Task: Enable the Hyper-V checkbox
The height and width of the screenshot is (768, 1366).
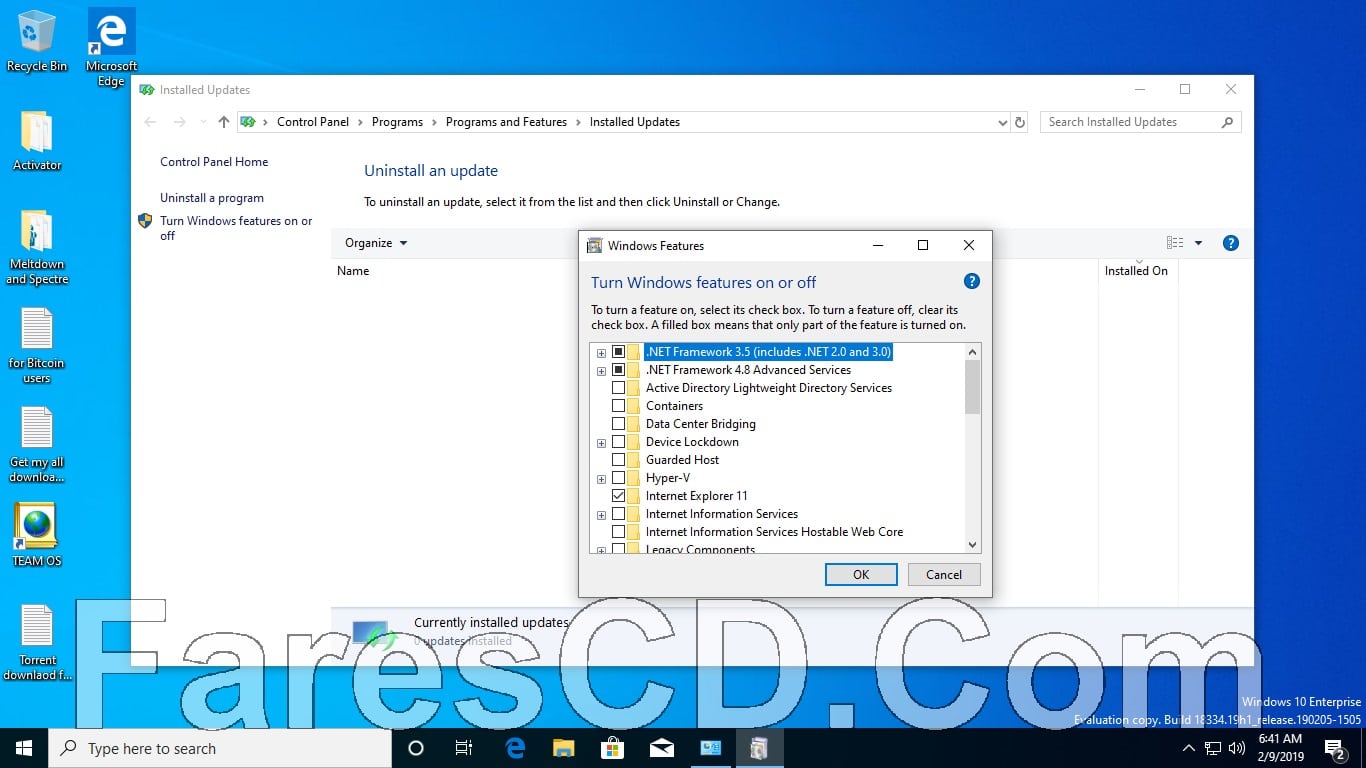Action: [618, 478]
